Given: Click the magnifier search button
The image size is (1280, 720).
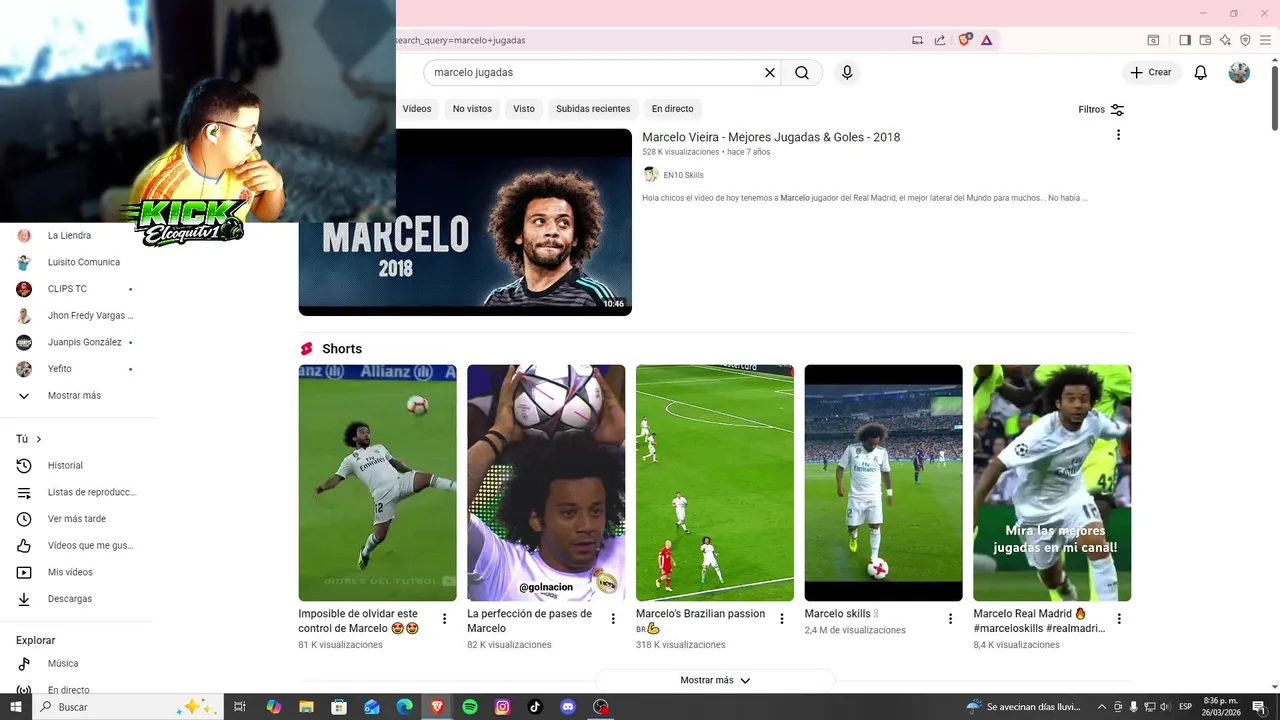Looking at the screenshot, I should 802,73.
